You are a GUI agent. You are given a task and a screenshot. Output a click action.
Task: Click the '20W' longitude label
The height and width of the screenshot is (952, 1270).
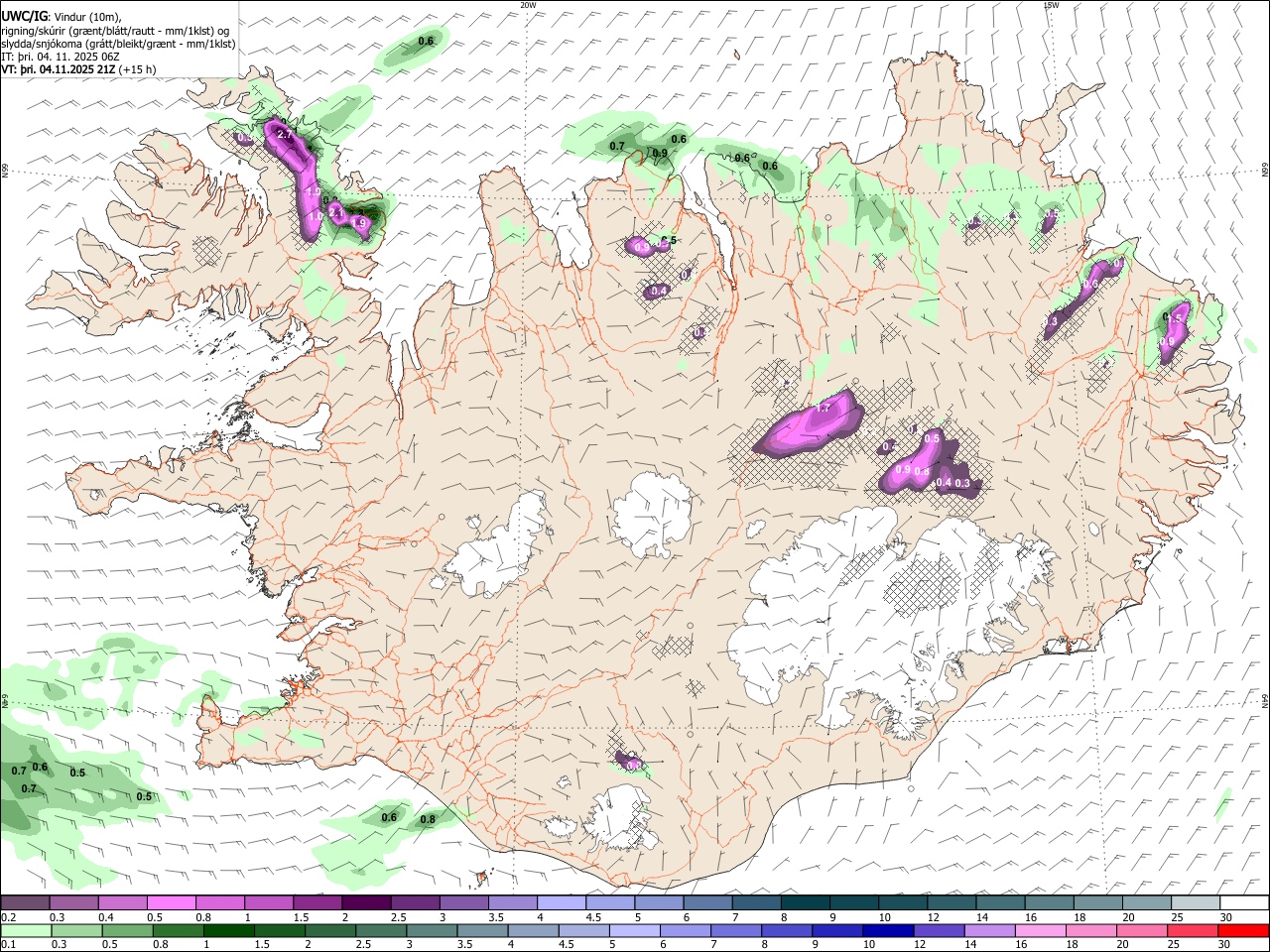tap(528, 5)
